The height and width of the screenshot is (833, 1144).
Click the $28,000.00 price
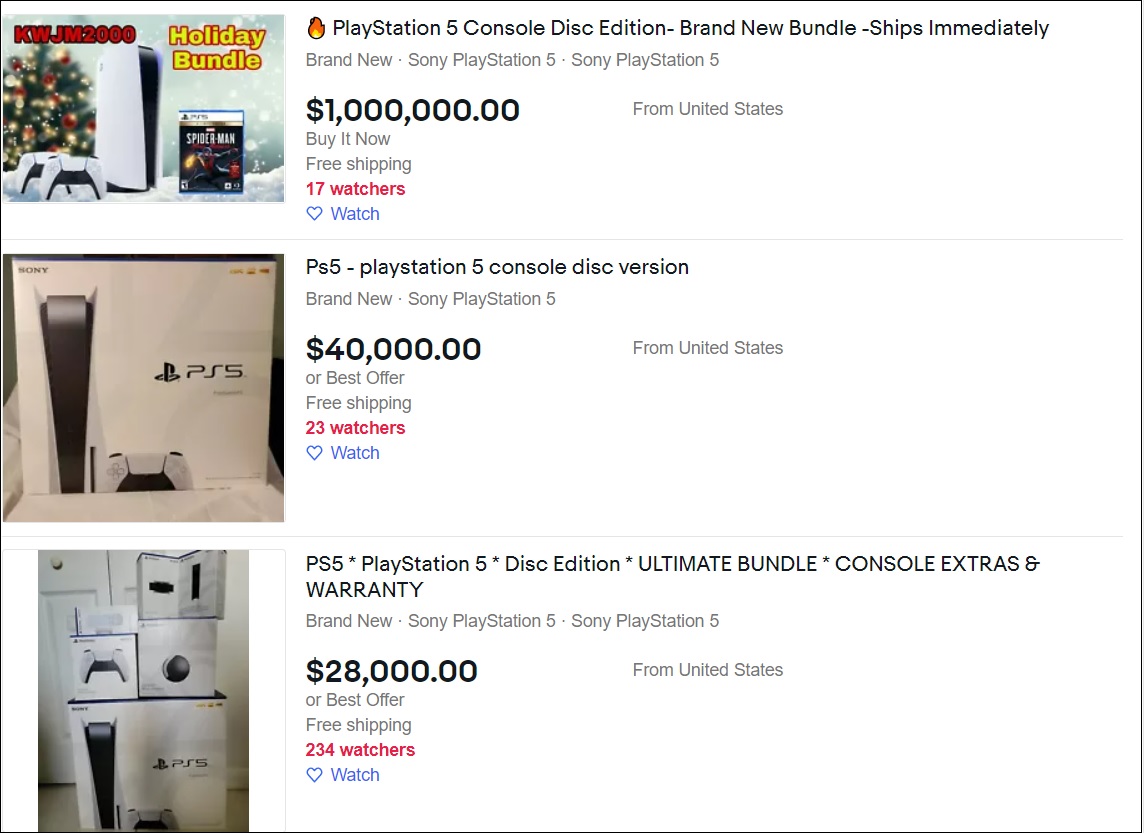[391, 671]
